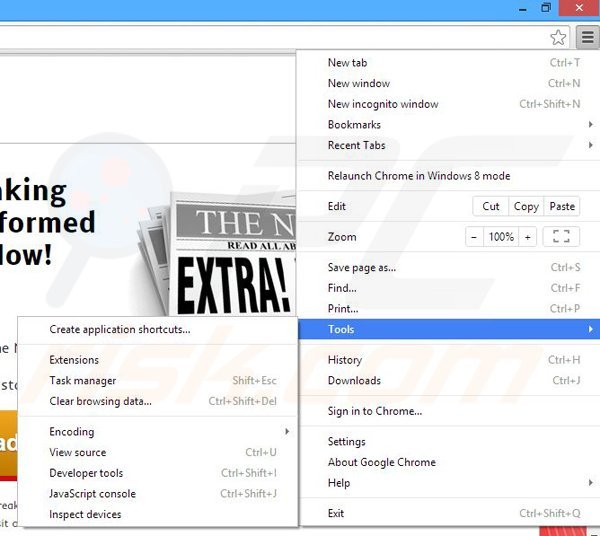Select Print... in the menu
Viewport: 600px width, 536px height.
coord(449,308)
